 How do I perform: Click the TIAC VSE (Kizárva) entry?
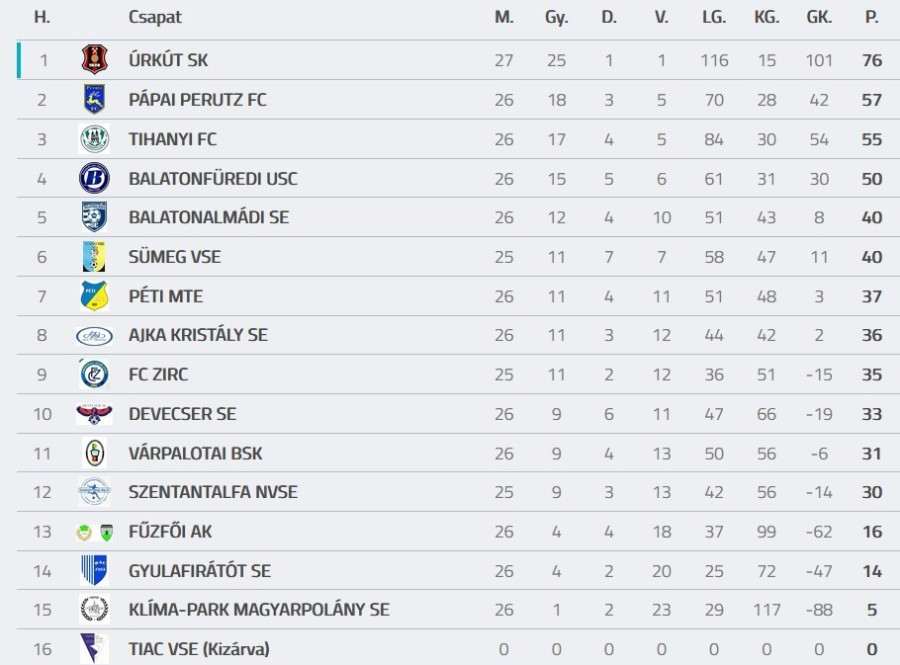click(199, 649)
